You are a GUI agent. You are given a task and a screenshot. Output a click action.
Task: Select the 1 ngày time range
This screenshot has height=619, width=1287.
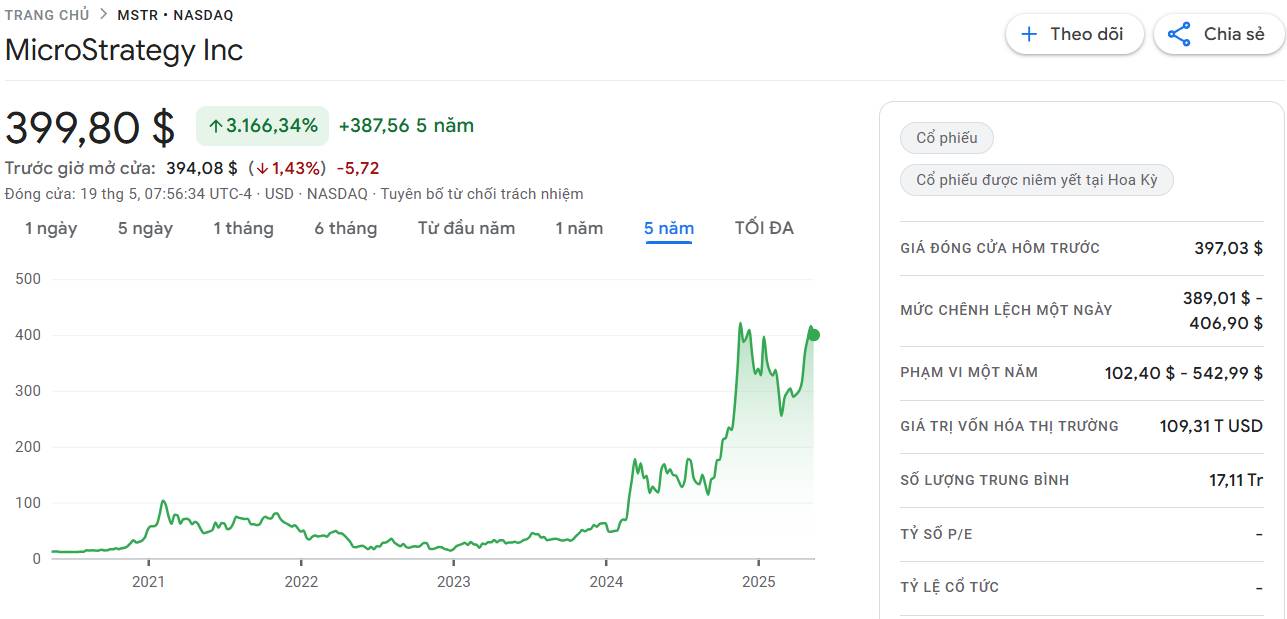[x=51, y=228]
